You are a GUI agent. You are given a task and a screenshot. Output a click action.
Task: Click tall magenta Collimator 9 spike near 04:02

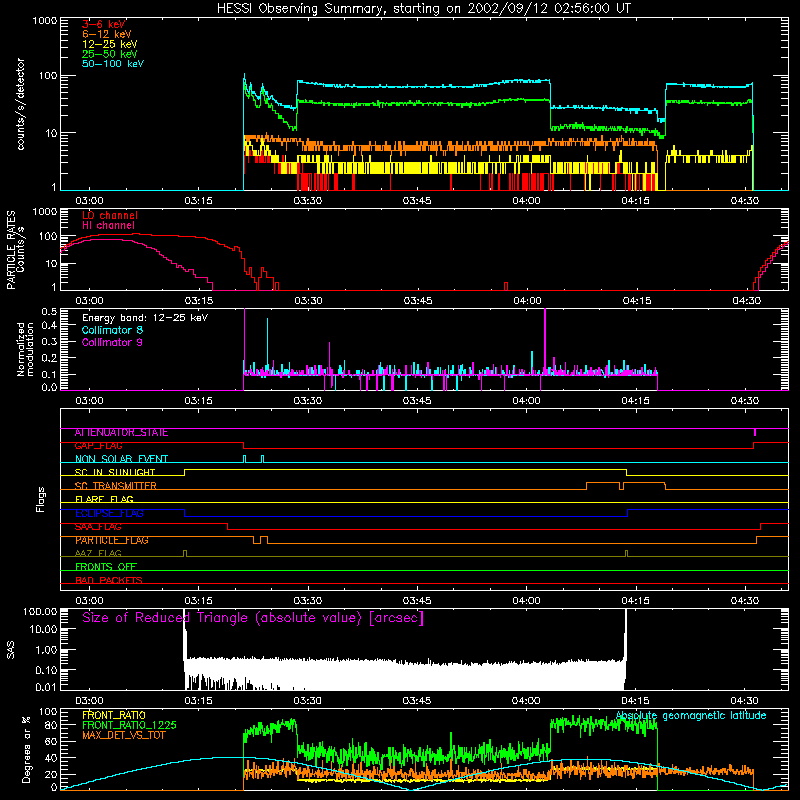coord(545,340)
